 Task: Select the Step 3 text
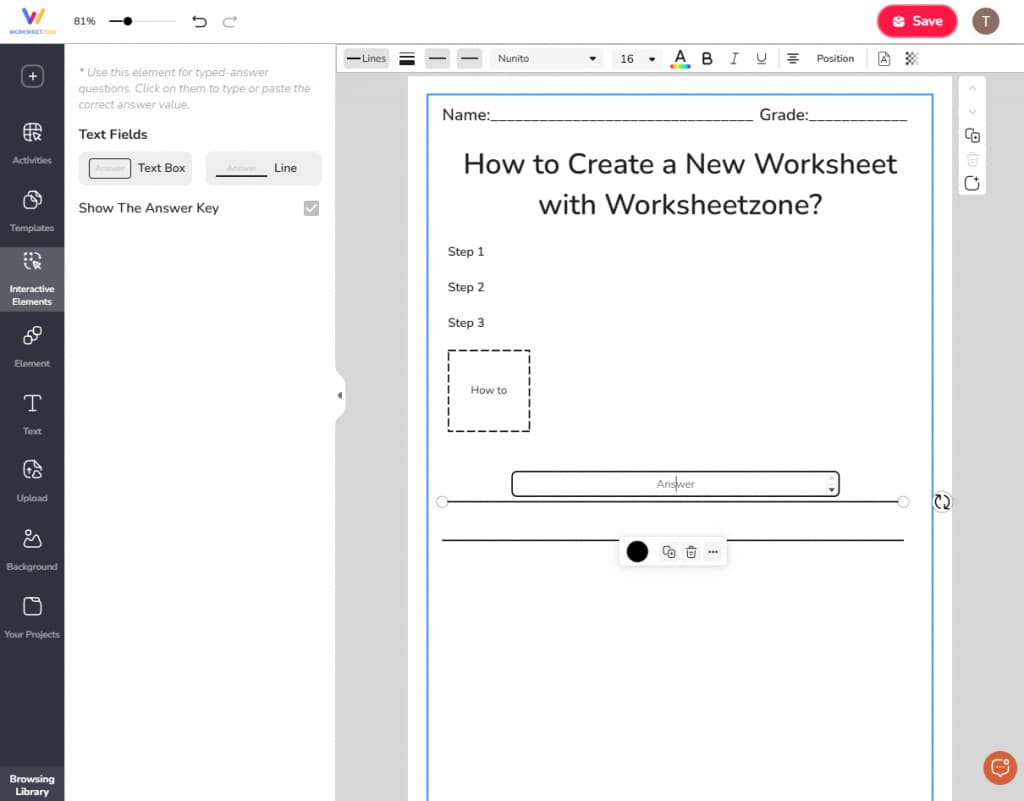tap(466, 323)
